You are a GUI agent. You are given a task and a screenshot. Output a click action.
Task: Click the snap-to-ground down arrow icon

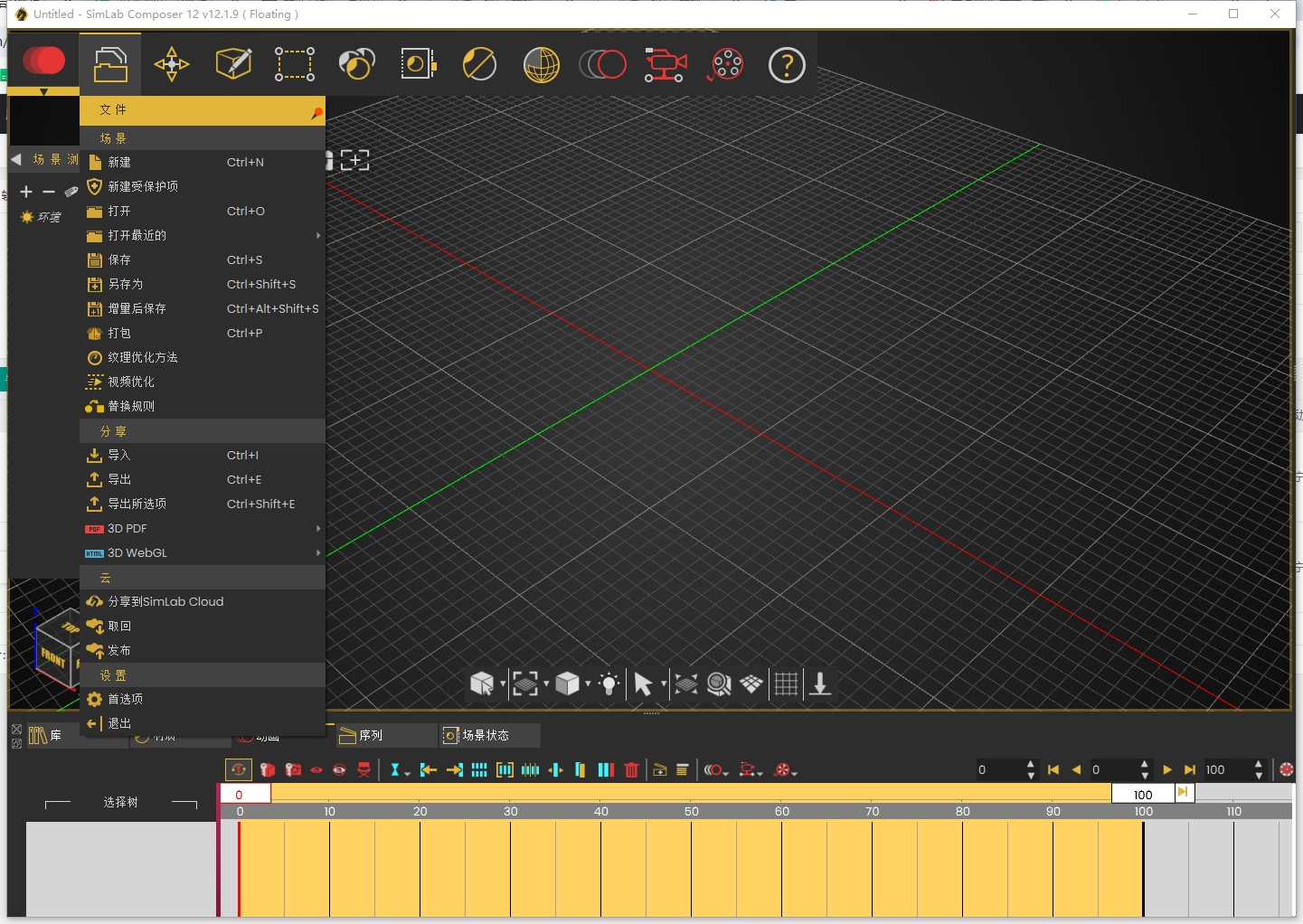(x=820, y=684)
